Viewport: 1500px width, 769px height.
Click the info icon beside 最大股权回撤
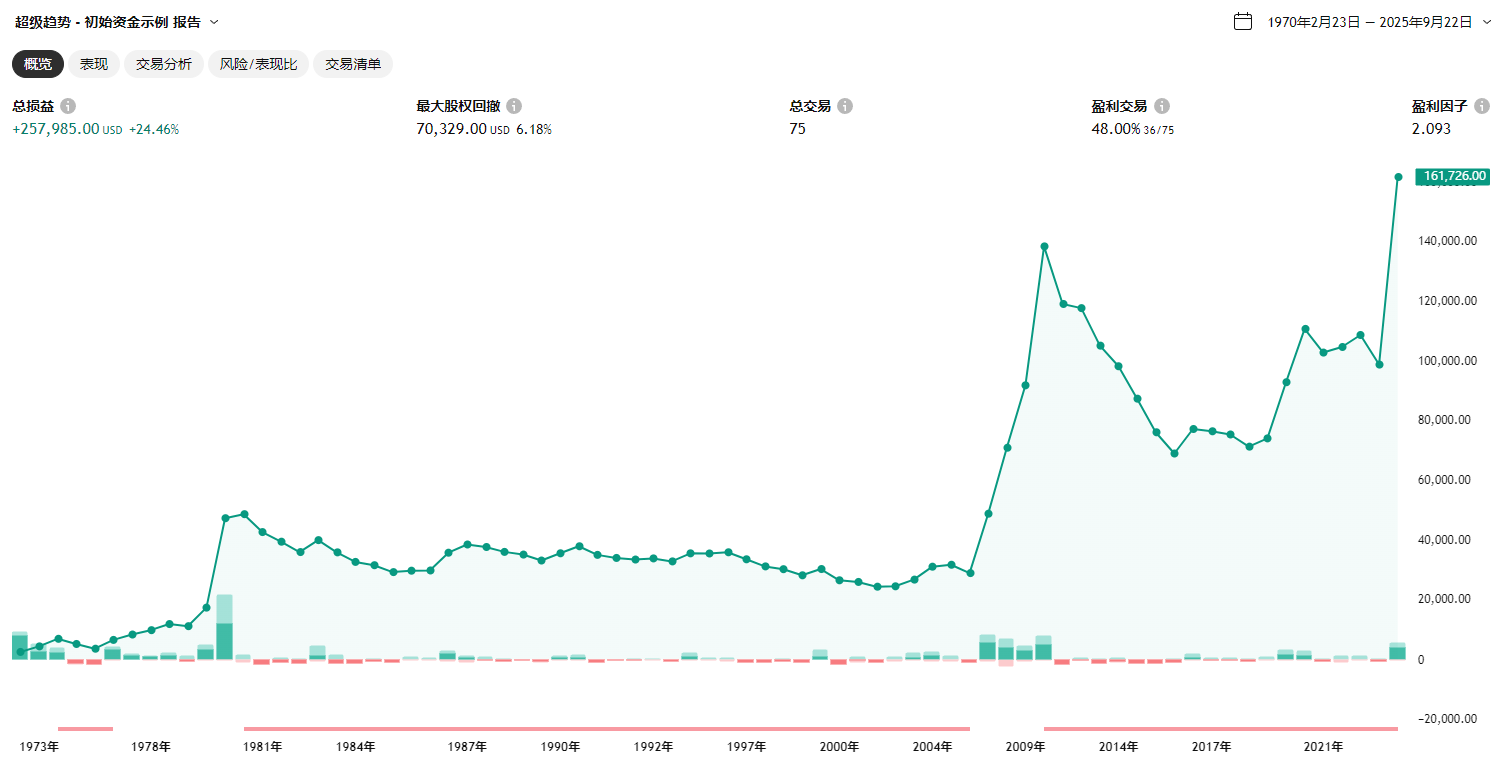pyautogui.click(x=514, y=106)
